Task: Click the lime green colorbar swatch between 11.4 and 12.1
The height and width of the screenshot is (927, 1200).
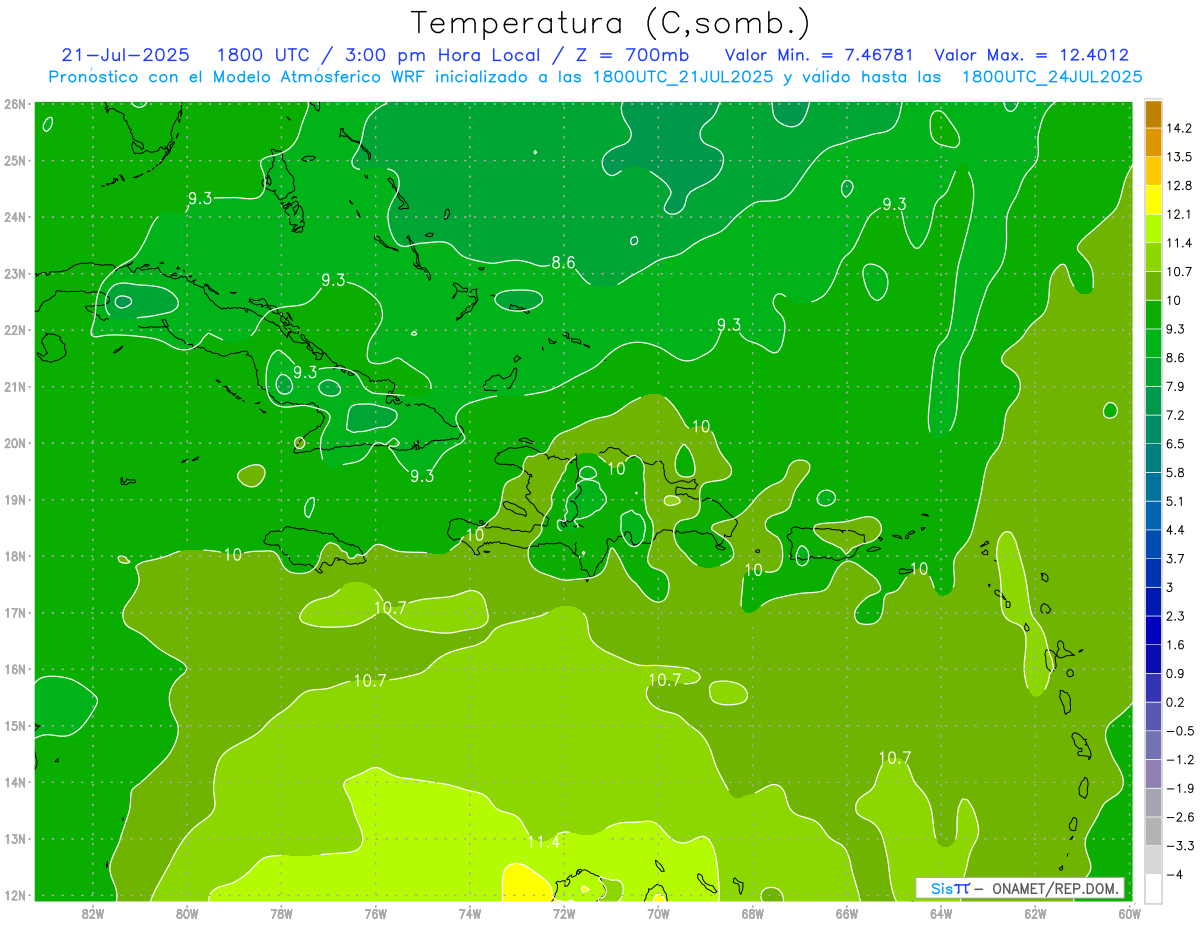Action: [x=1154, y=228]
